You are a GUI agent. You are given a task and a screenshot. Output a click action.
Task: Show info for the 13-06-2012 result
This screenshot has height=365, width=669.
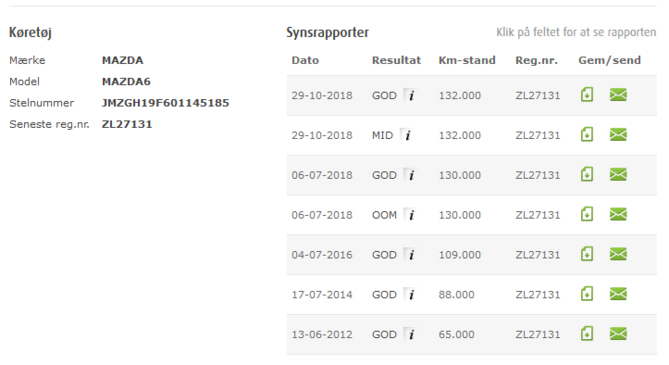(x=411, y=335)
